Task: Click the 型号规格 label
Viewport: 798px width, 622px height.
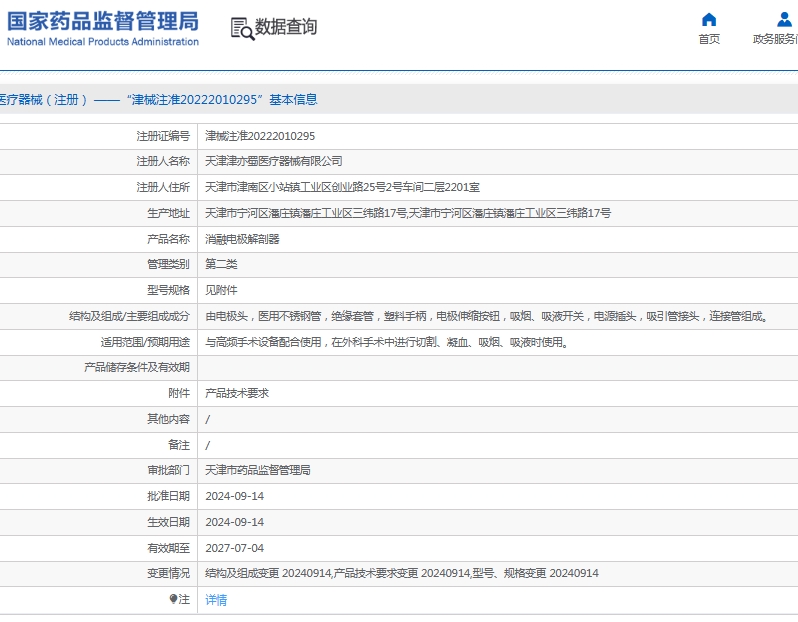Action: tap(168, 290)
